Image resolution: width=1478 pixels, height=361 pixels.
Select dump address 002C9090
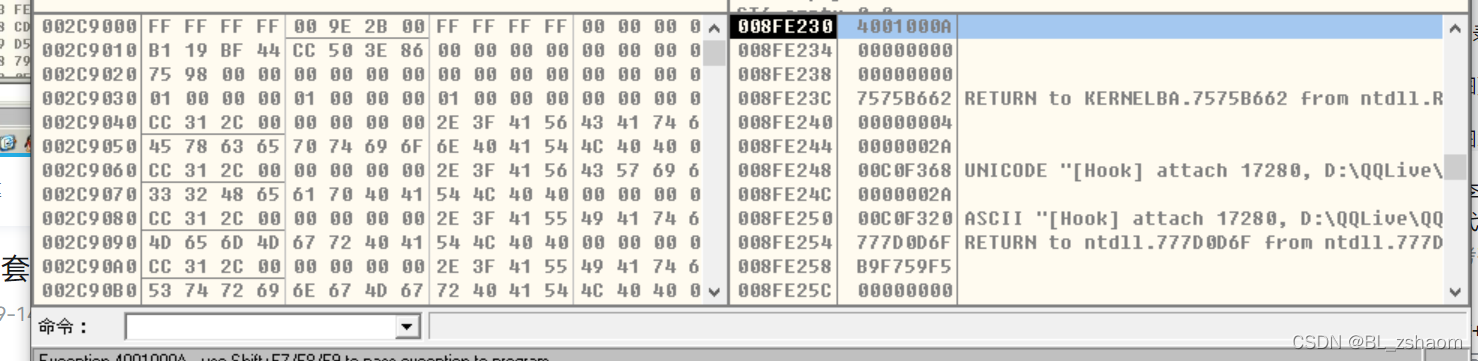coord(89,242)
